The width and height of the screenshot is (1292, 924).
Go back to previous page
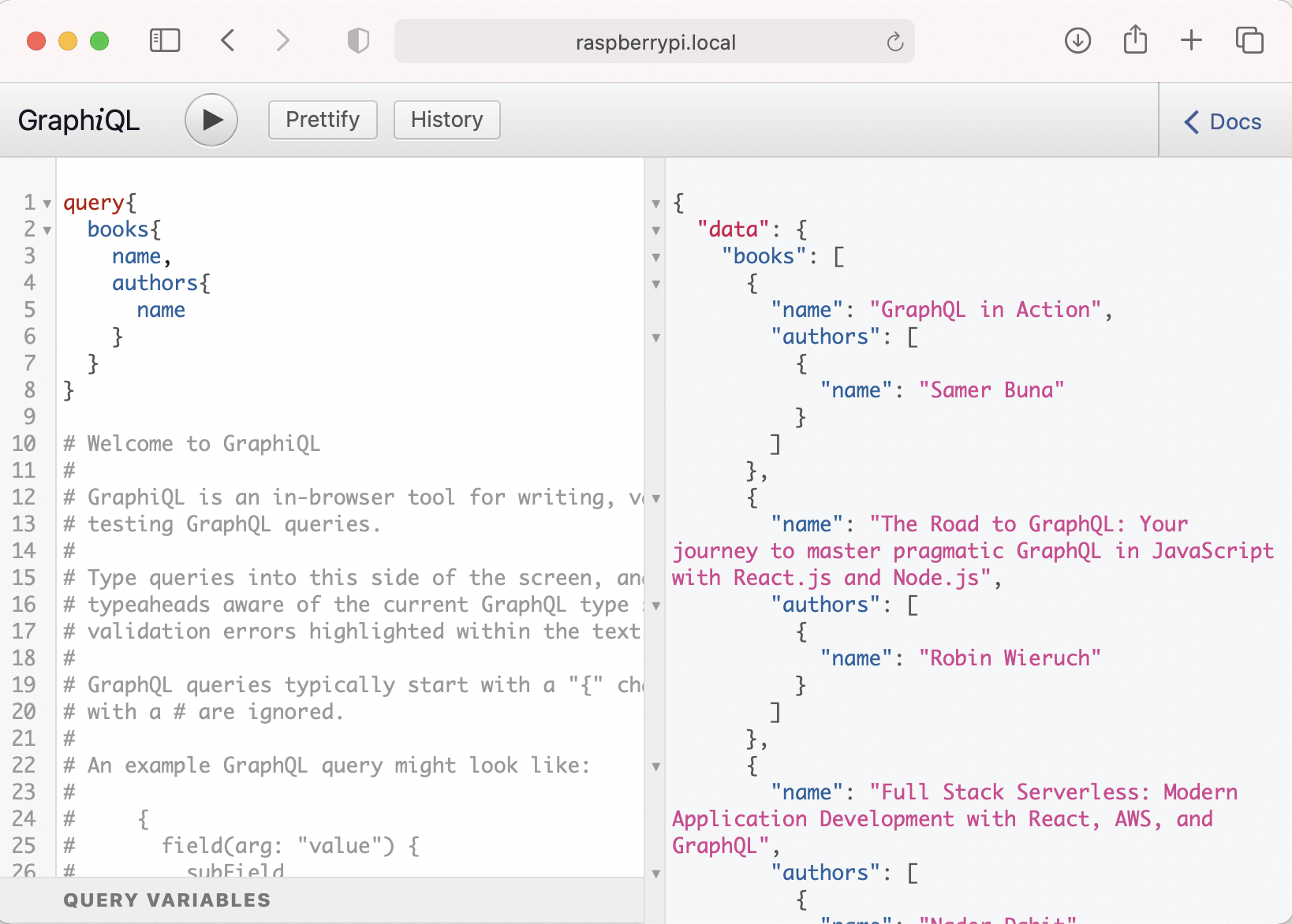pyautogui.click(x=228, y=40)
